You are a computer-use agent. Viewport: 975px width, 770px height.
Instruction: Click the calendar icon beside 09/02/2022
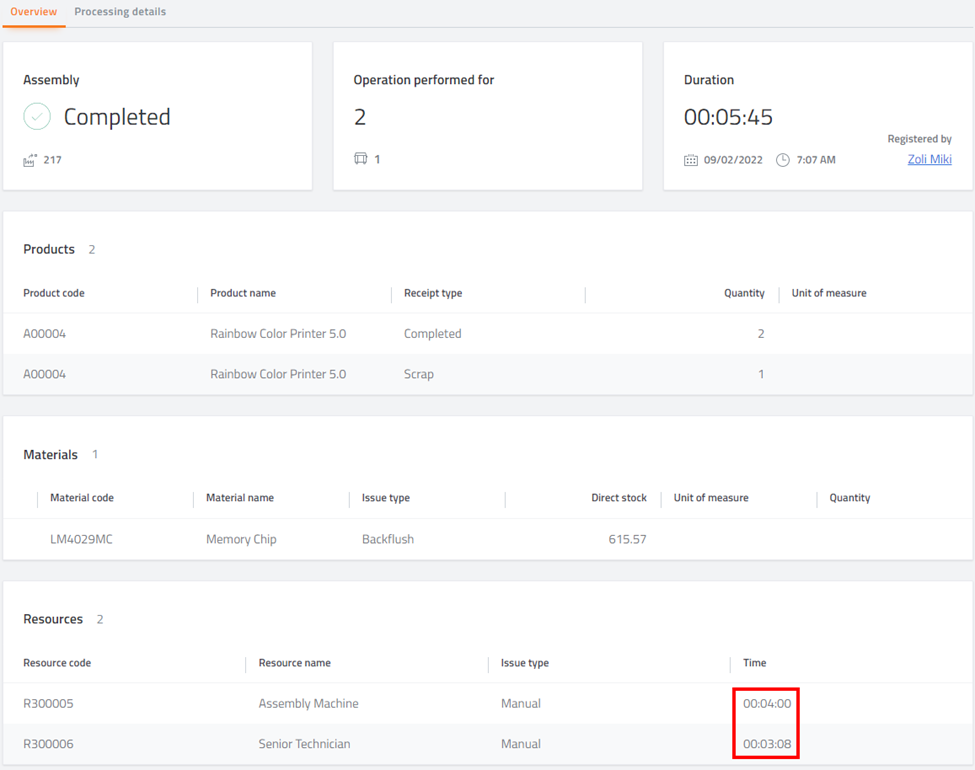tap(691, 160)
